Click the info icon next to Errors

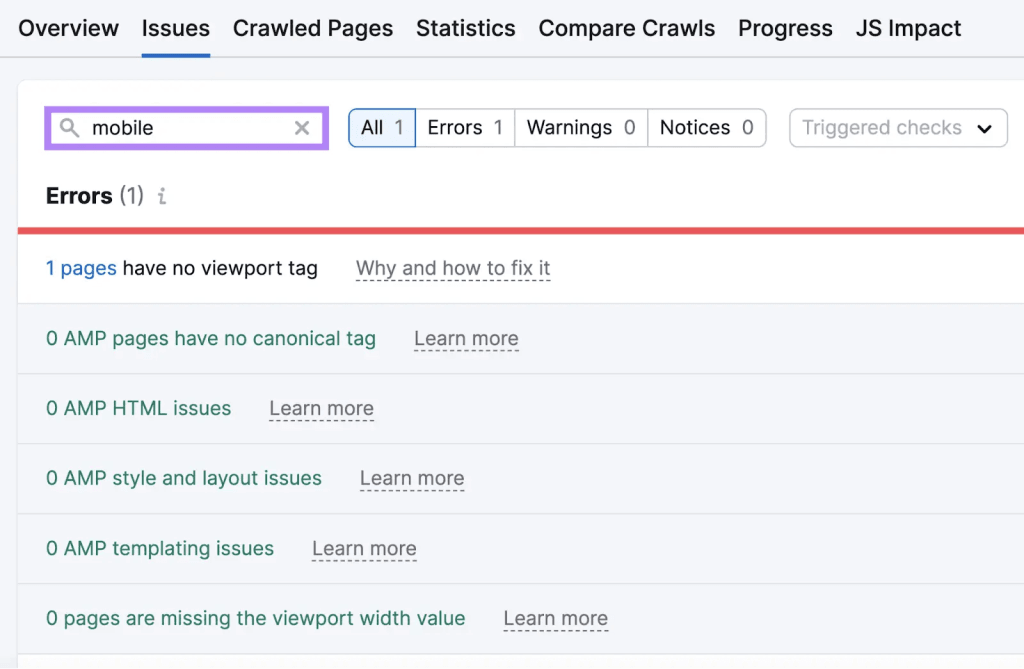click(x=161, y=196)
